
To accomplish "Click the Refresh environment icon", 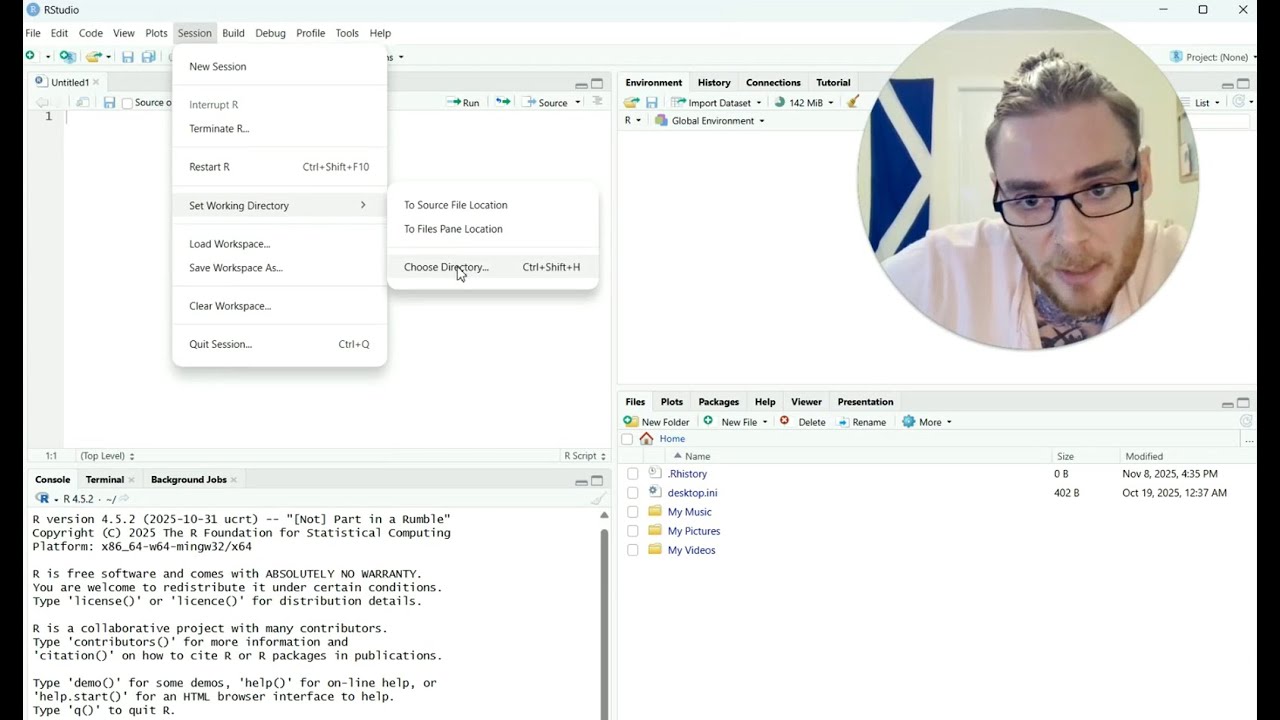I will coord(1239,102).
